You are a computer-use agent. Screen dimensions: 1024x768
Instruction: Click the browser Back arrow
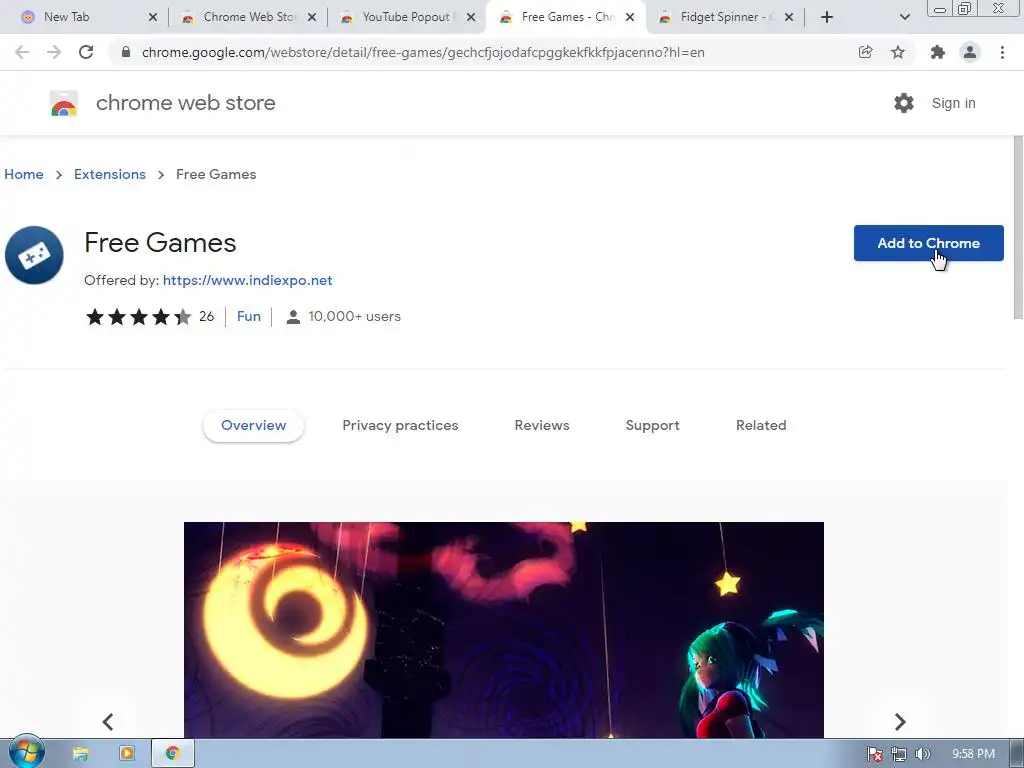coord(22,52)
